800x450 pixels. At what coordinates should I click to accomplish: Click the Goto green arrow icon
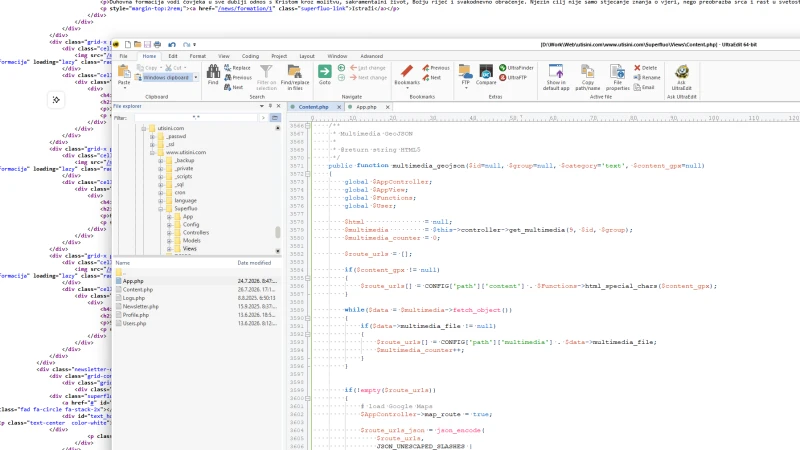pyautogui.click(x=324, y=74)
